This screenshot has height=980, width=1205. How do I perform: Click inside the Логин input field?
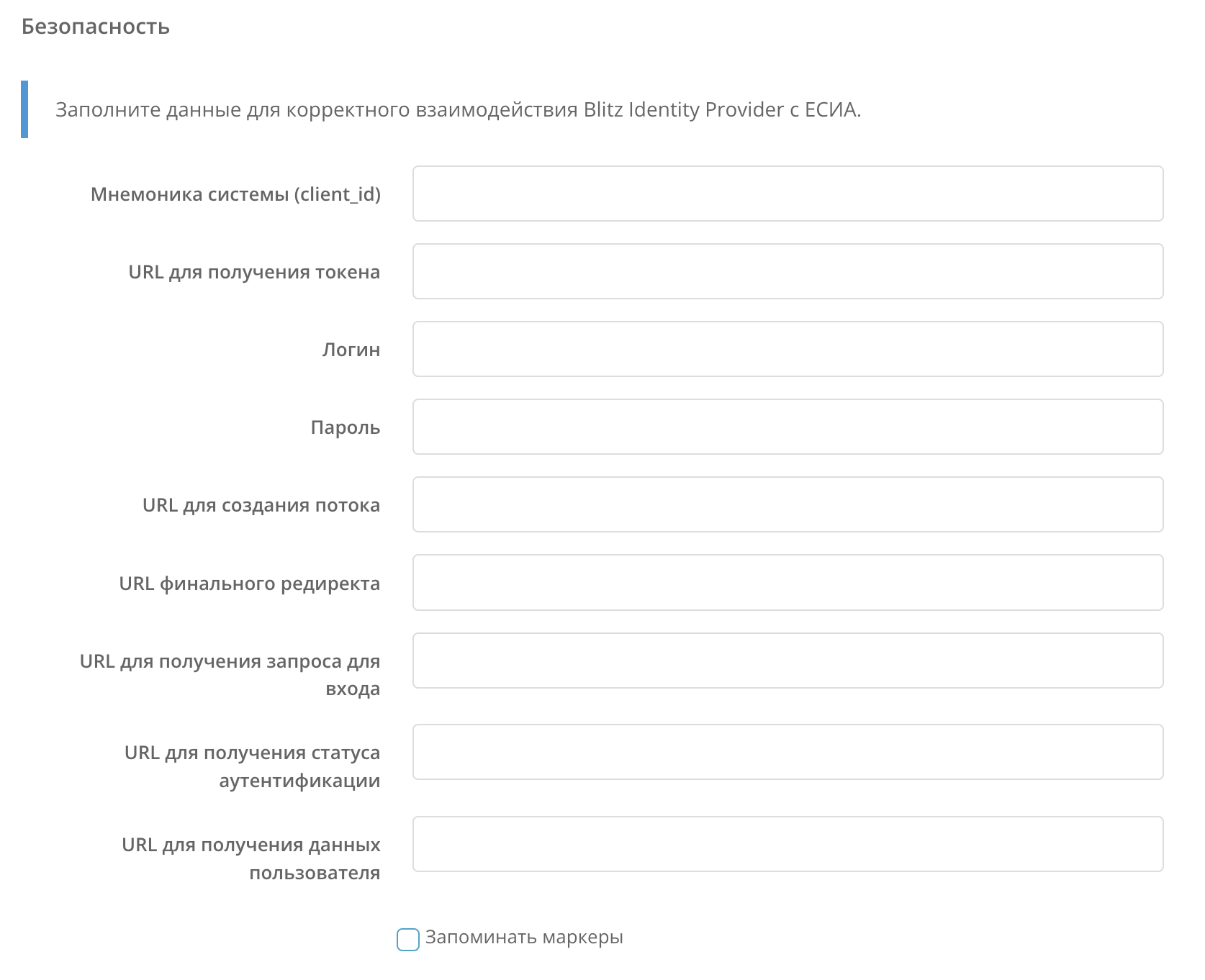(787, 349)
